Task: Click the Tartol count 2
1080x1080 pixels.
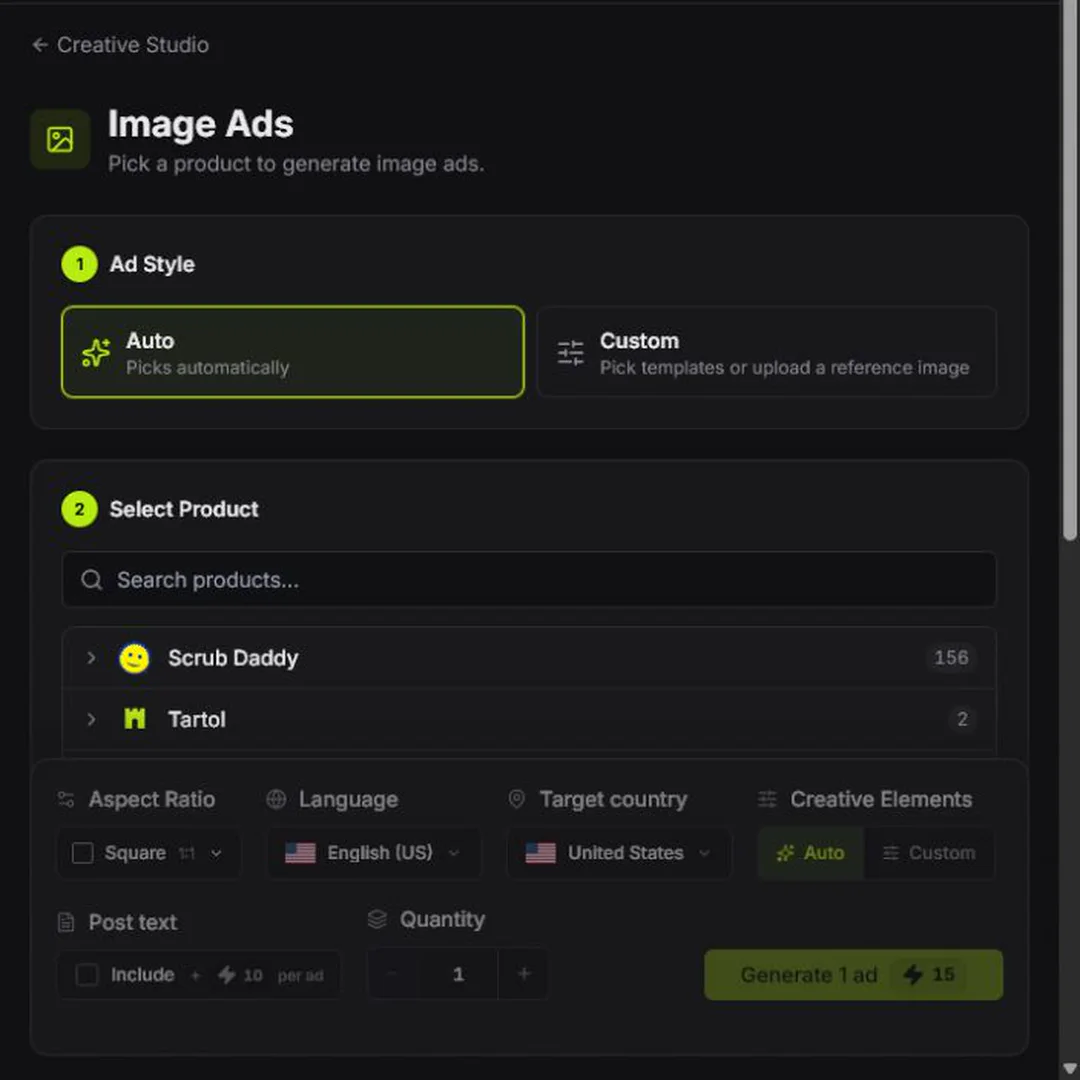Action: [962, 719]
